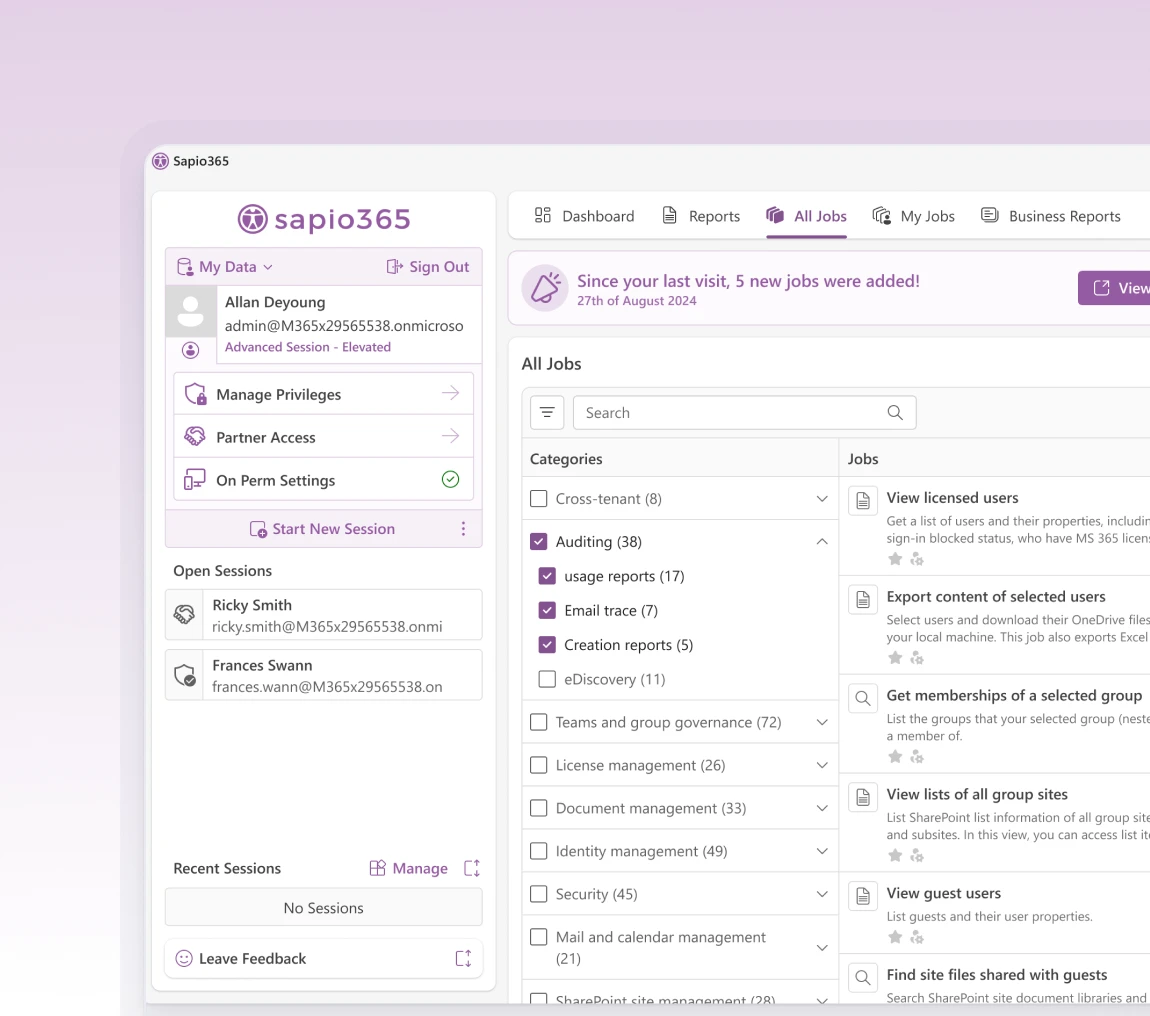Image resolution: width=1150 pixels, height=1016 pixels.
Task: Click green checkmark on On Perm Settings
Action: (450, 480)
